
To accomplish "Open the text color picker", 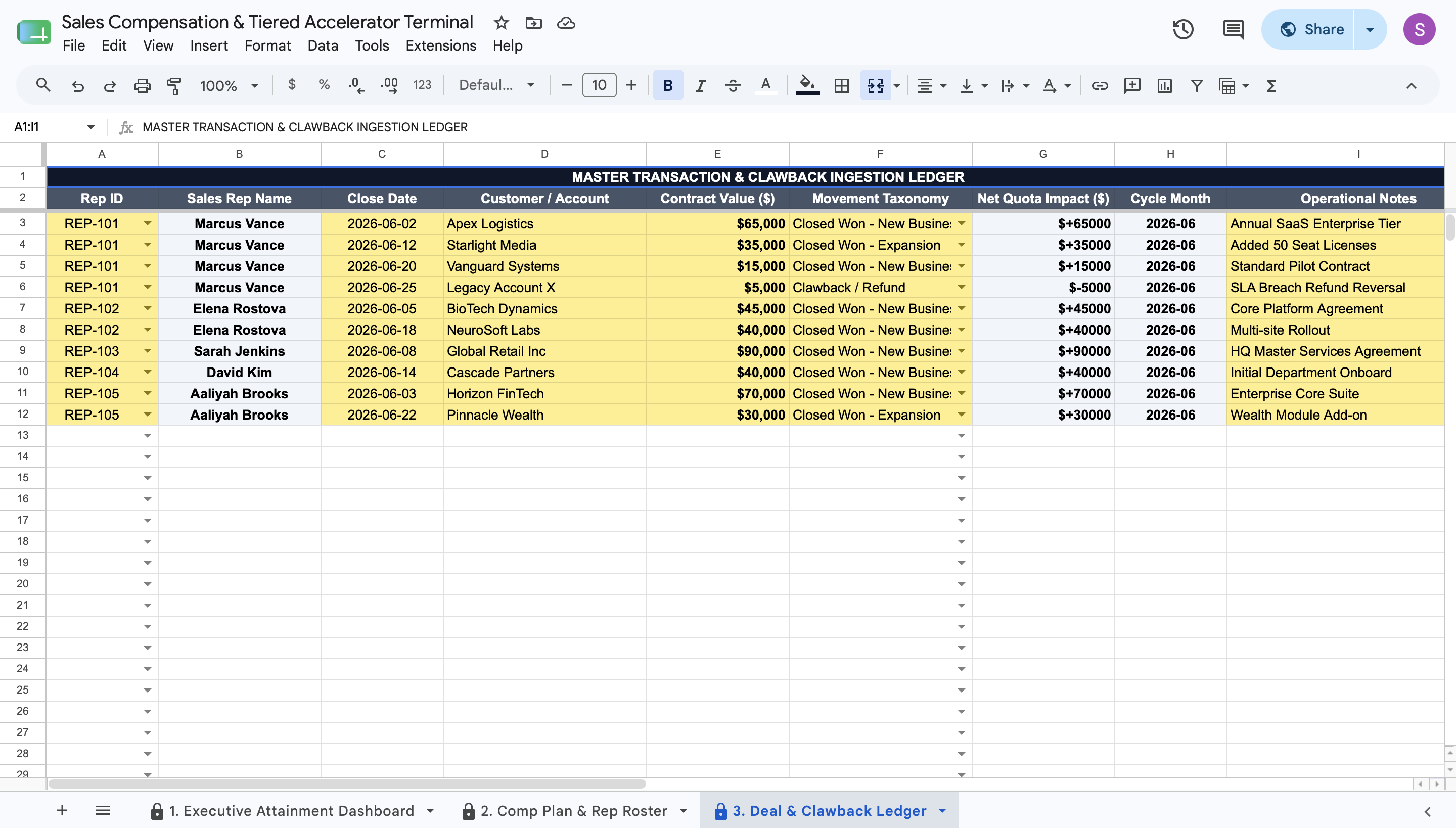I will click(766, 86).
